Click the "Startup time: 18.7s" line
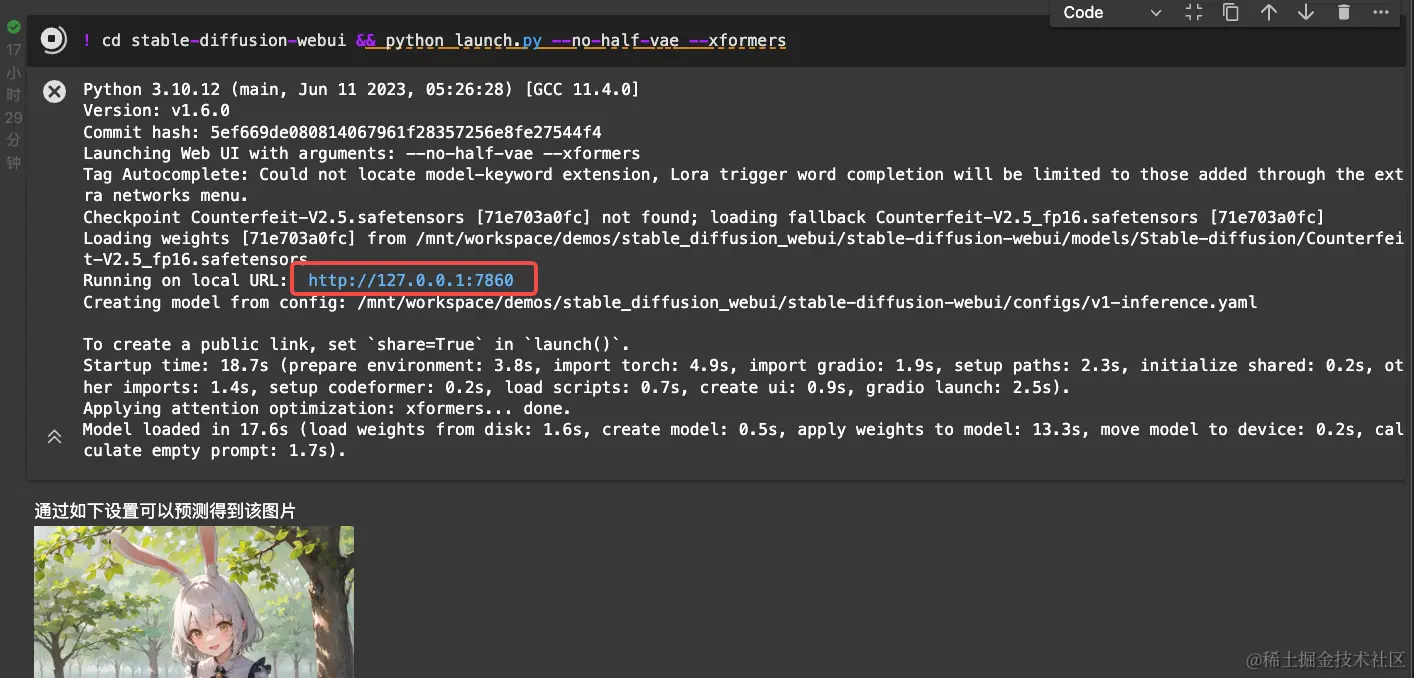 click(743, 376)
